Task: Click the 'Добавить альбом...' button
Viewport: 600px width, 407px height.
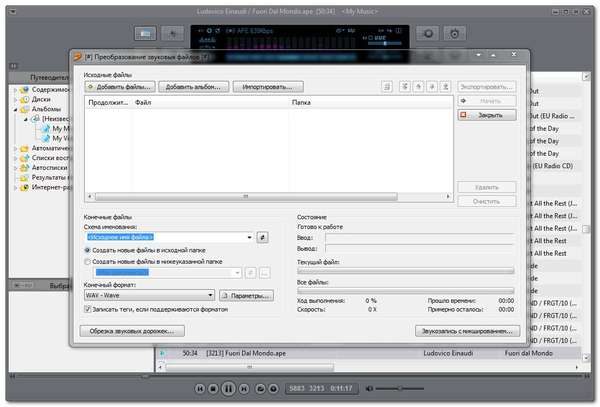Action: click(195, 87)
